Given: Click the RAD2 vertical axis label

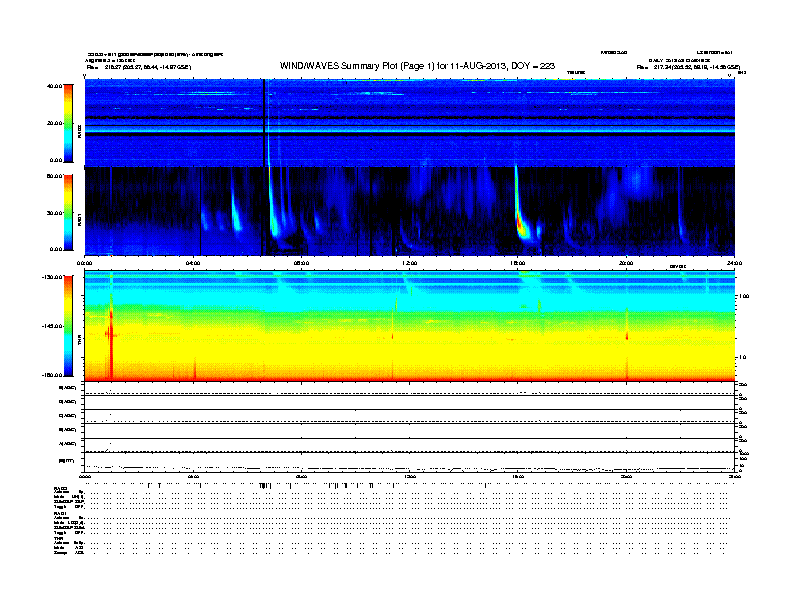Looking at the screenshot, I should (79, 131).
